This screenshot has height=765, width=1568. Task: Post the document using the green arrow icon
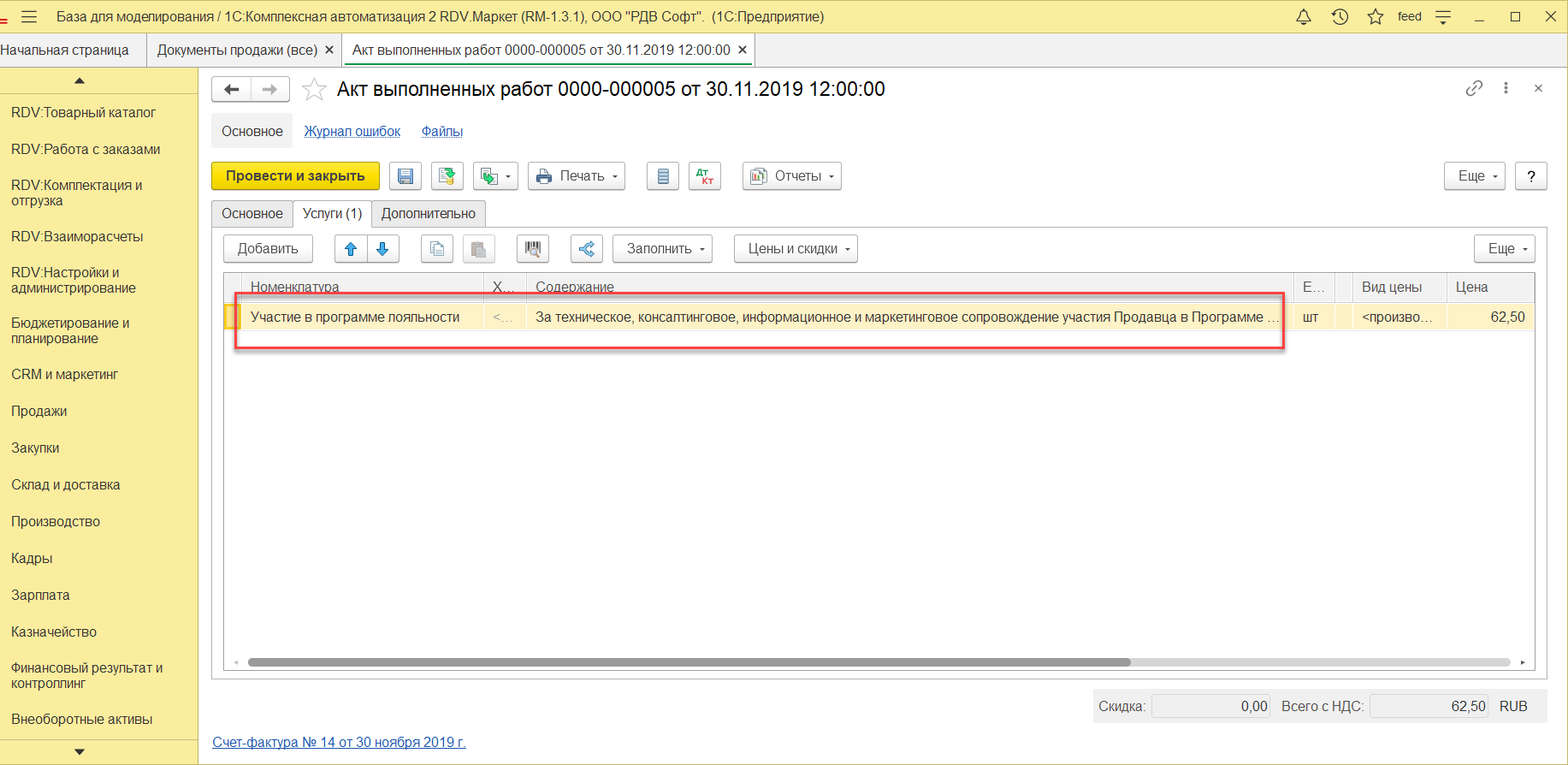pyautogui.click(x=447, y=176)
